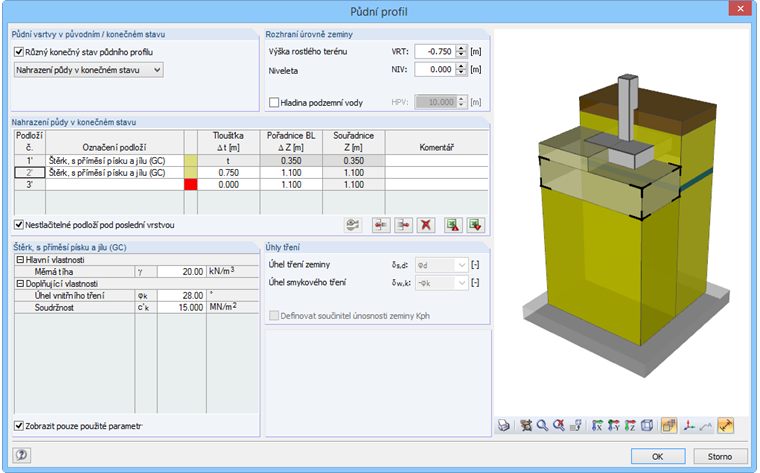Click the greyed-out line-with-arrow icon in the 3D toolbar

coord(706,426)
